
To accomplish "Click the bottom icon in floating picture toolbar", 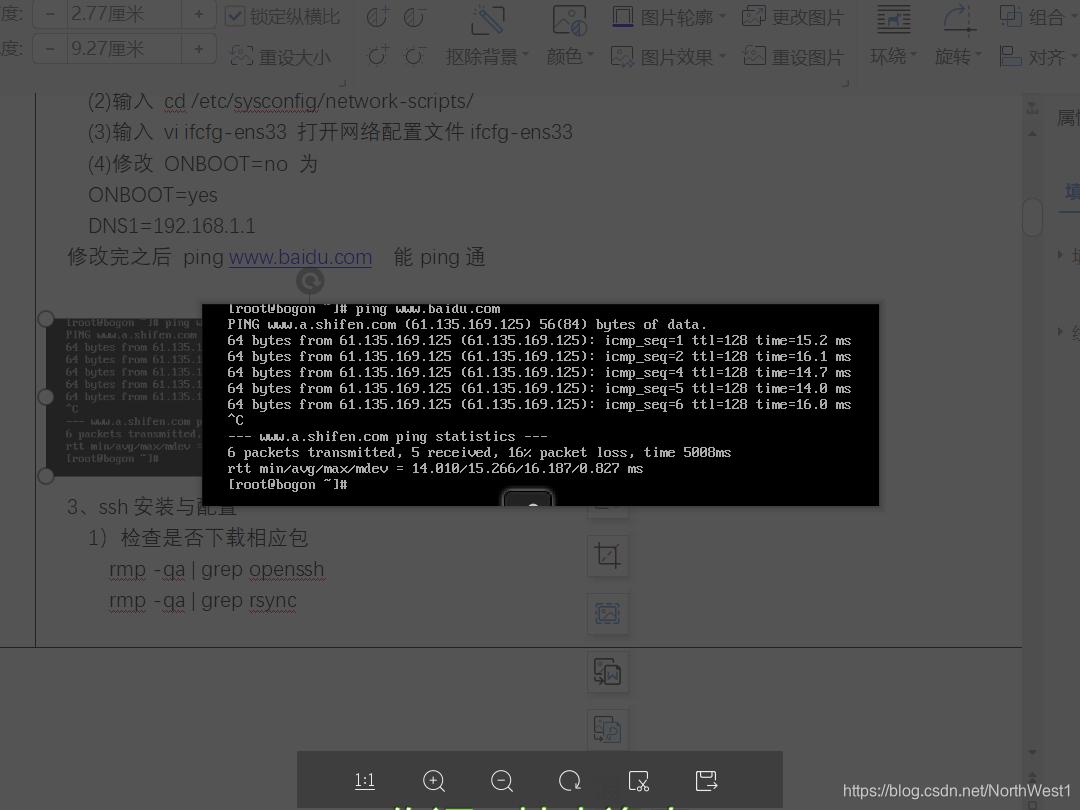I will pyautogui.click(x=608, y=729).
